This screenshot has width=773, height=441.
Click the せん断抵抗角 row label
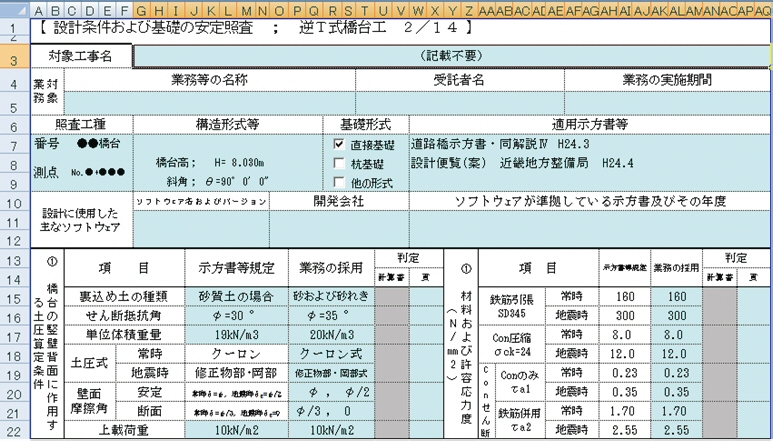[124, 315]
